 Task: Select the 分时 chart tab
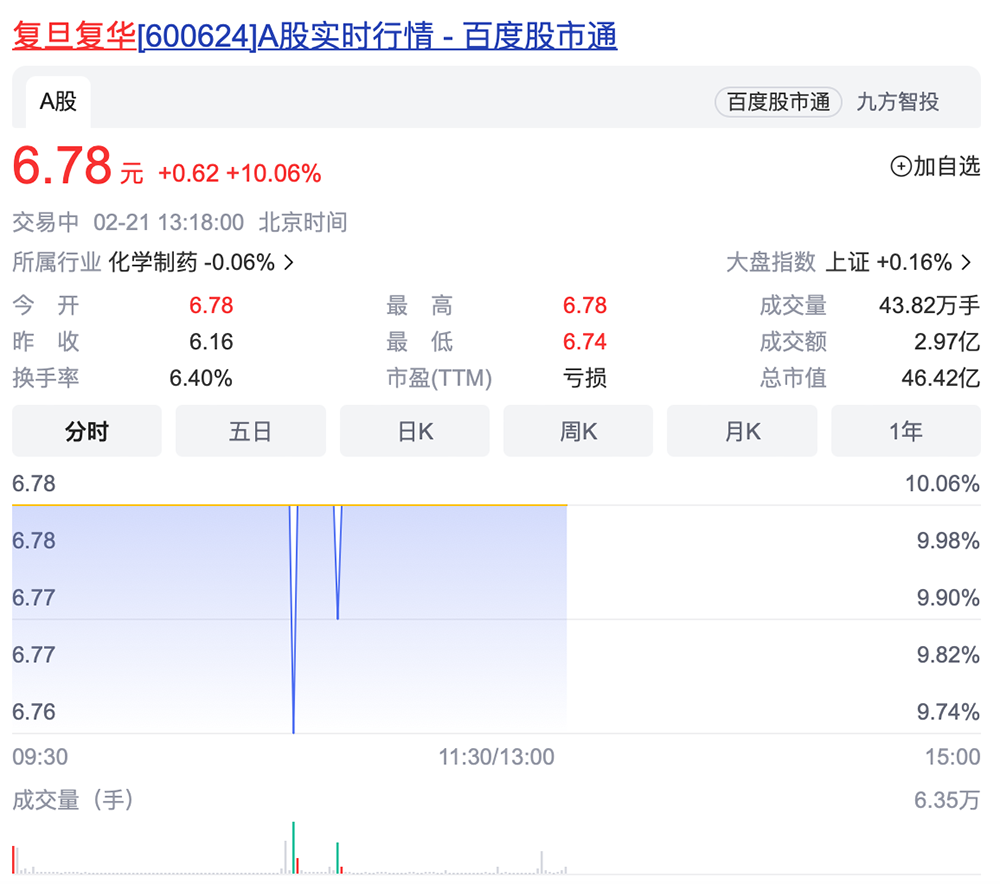(87, 432)
